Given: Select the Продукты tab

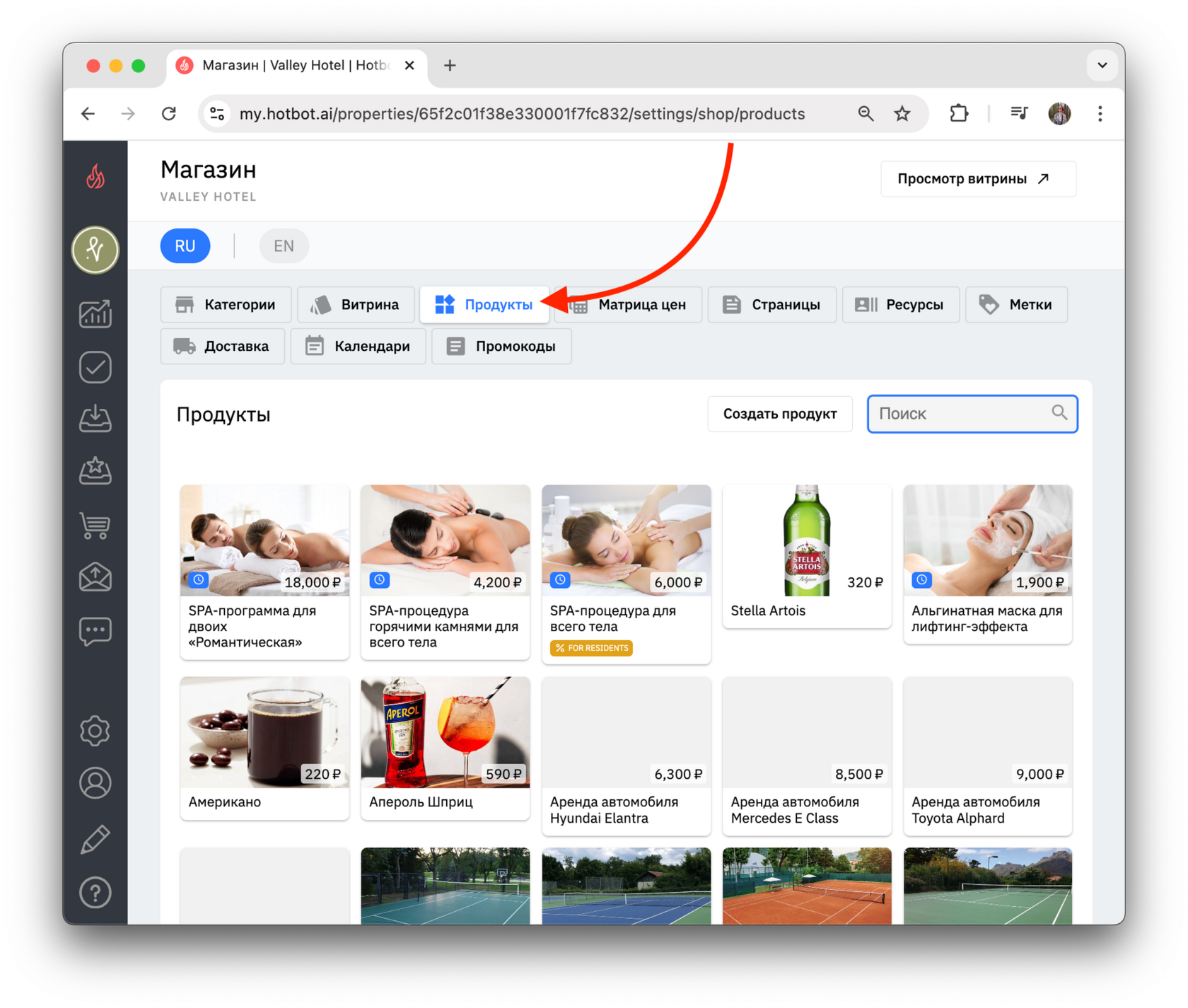Looking at the screenshot, I should [484, 305].
